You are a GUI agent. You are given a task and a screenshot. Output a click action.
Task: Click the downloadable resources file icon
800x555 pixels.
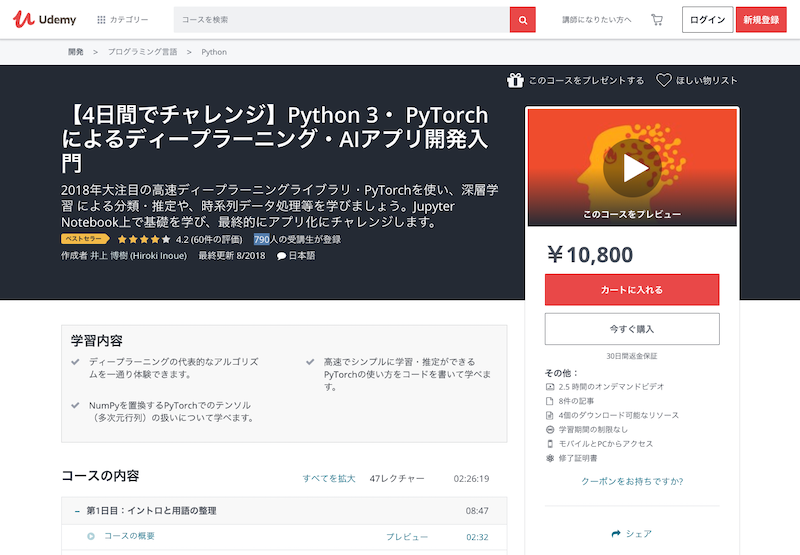coord(550,415)
